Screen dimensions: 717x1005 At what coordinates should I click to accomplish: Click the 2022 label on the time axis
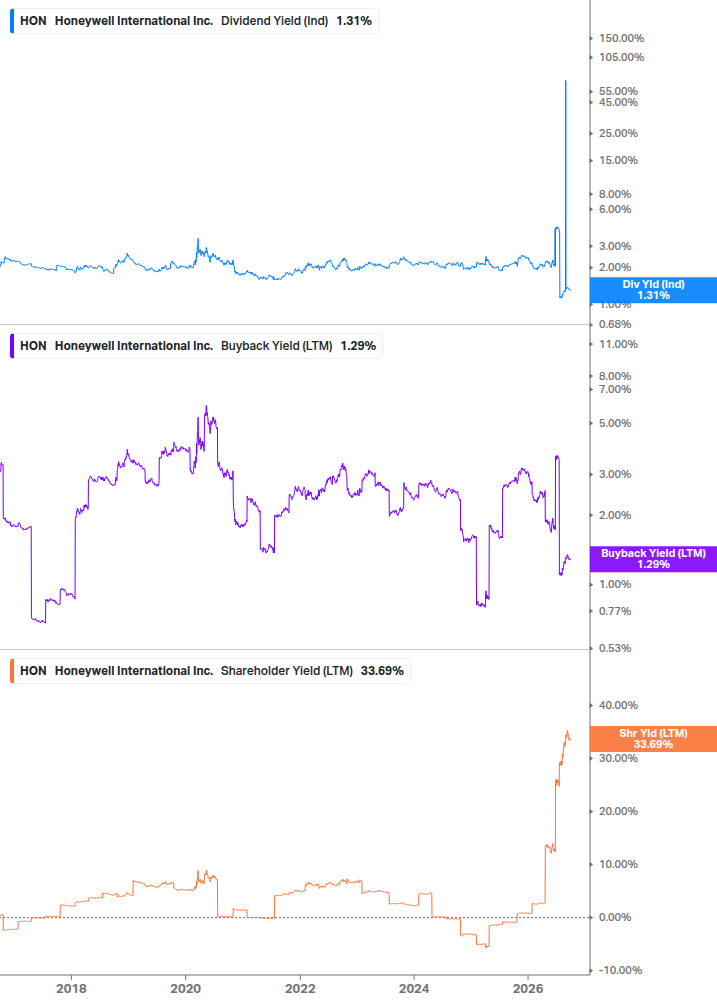coord(300,988)
